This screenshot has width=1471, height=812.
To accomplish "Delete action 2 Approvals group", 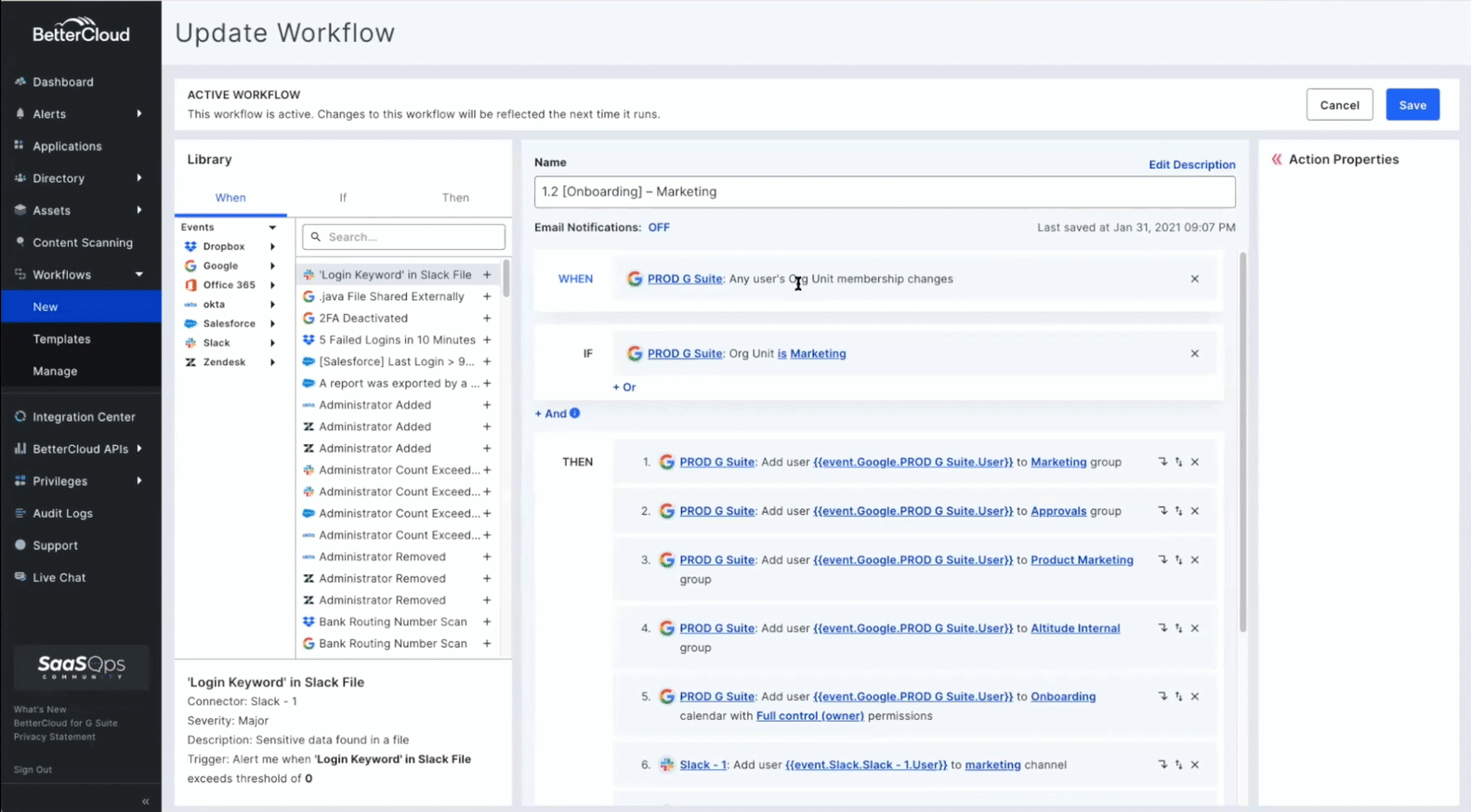I will (1195, 511).
